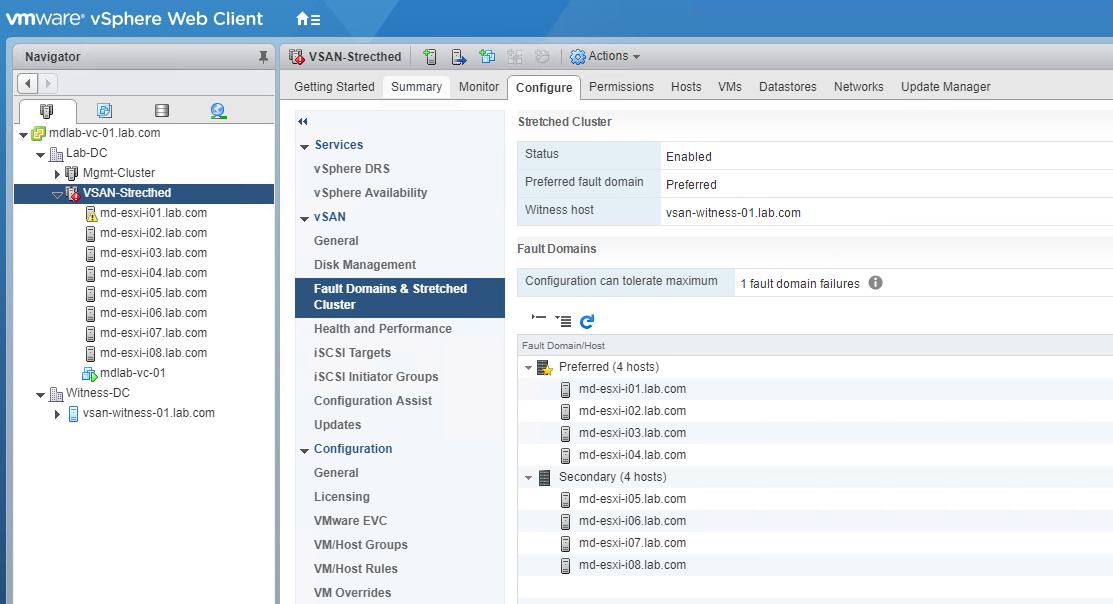The width and height of the screenshot is (1113, 604).
Task: Click the host icon beside vsan-witness-01.lab.com in Navigator
Action: click(x=73, y=414)
